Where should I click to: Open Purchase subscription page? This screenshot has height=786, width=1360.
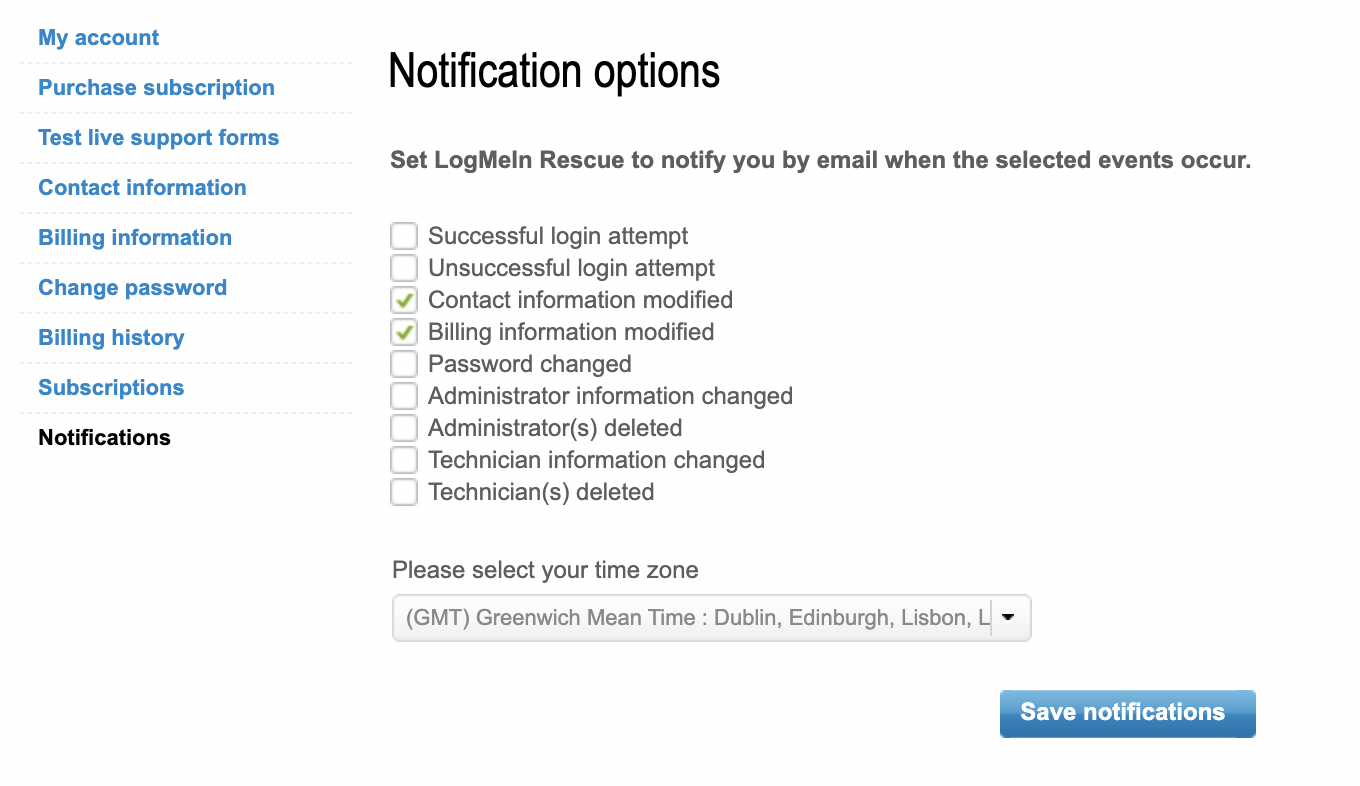coord(155,87)
